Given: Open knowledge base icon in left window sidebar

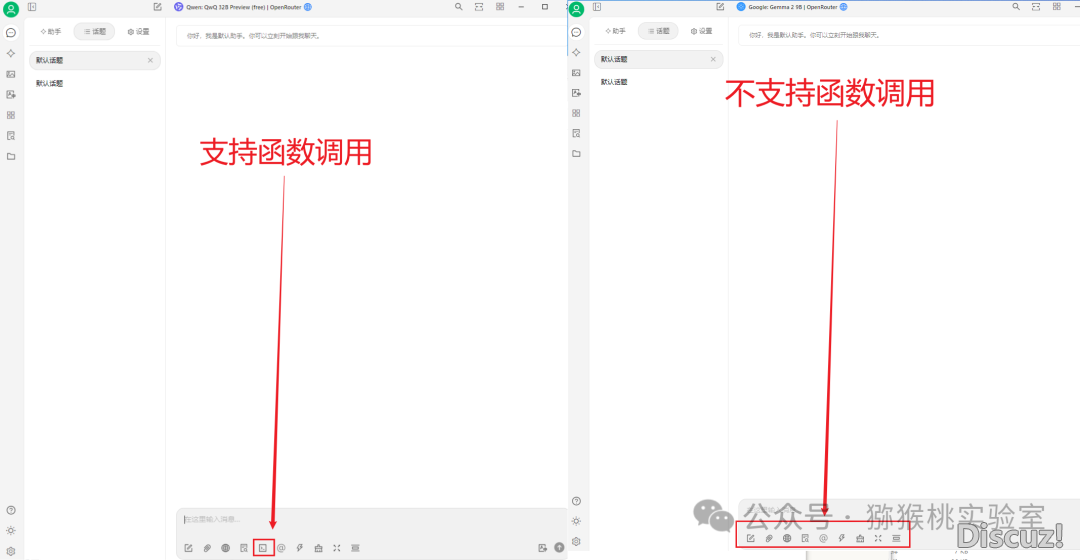Looking at the screenshot, I should 10,136.
